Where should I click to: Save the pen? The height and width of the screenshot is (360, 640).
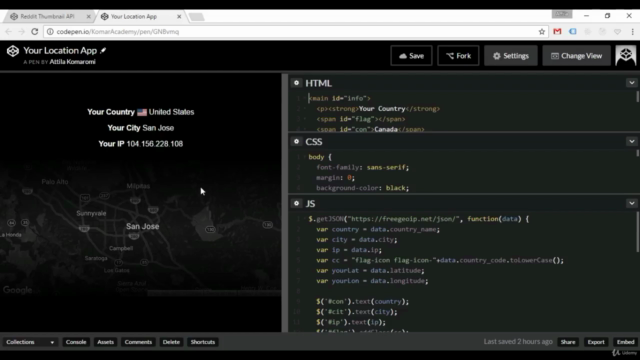(x=411, y=56)
